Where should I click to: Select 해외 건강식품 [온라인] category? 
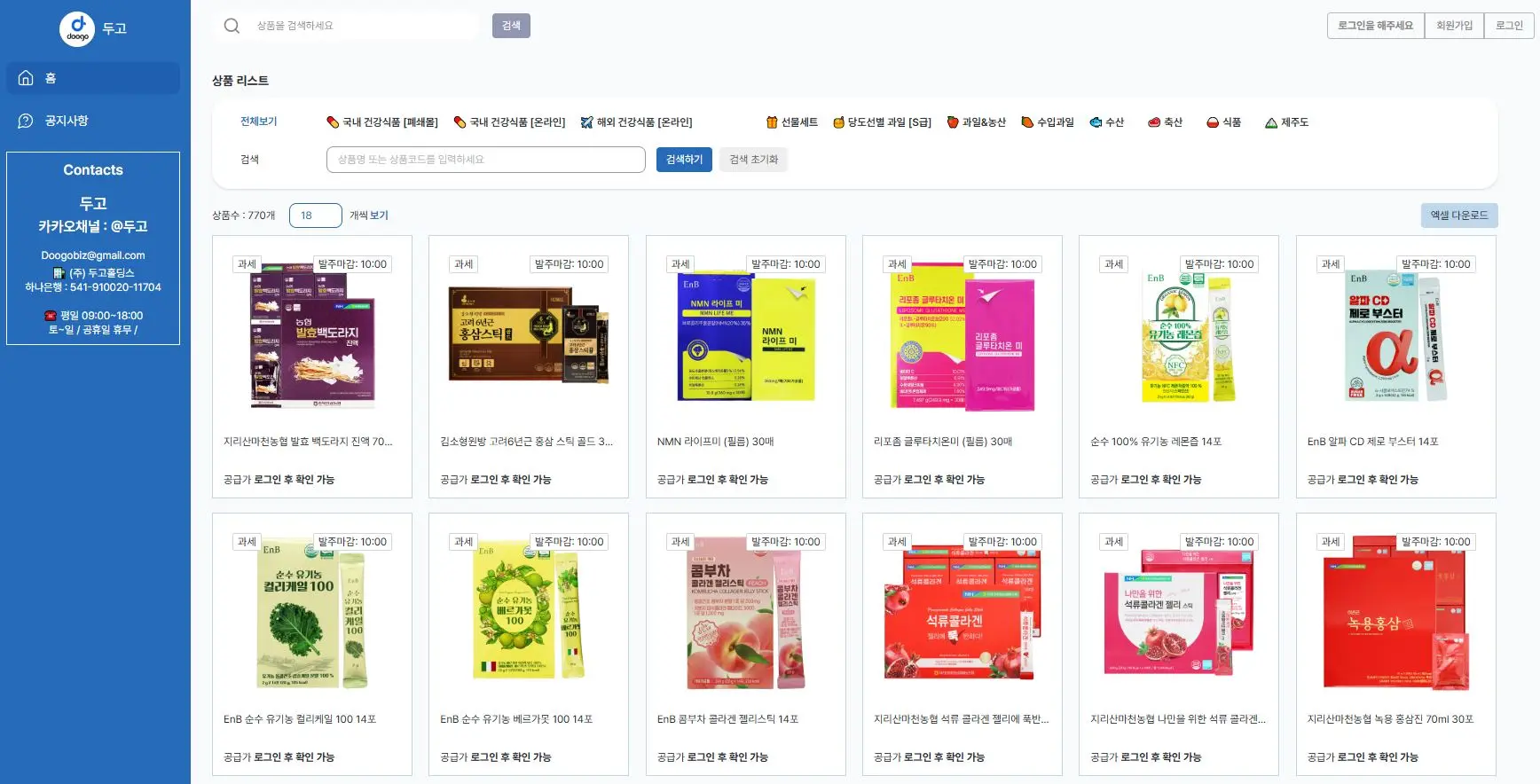click(x=636, y=122)
